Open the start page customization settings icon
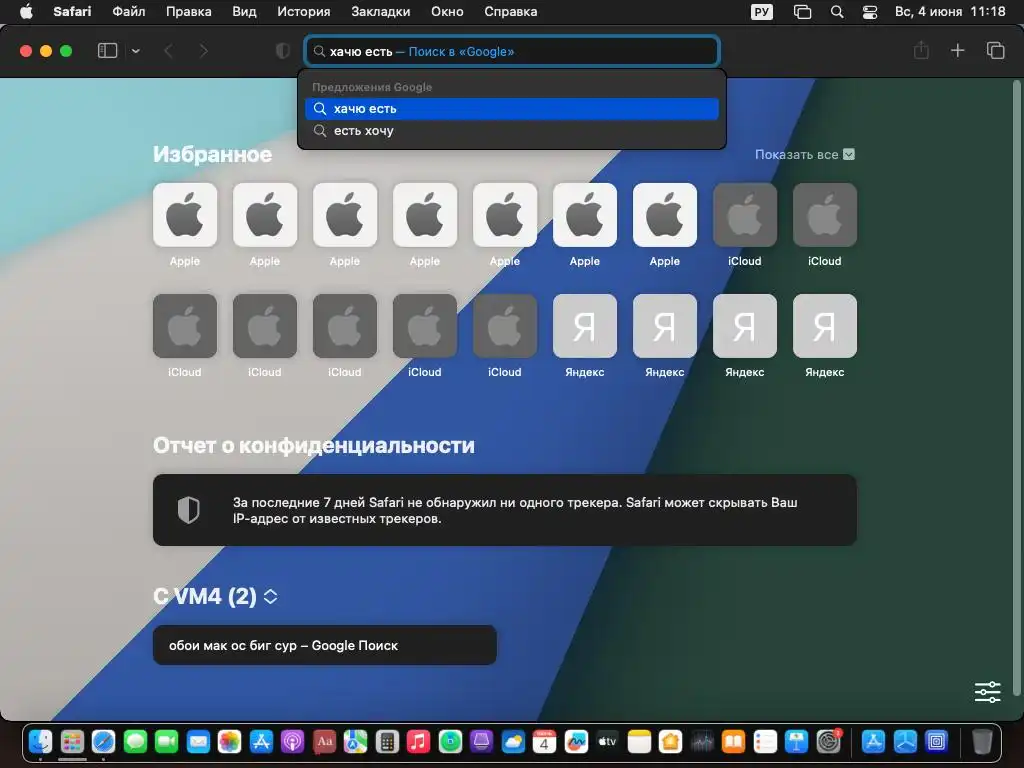This screenshot has width=1024, height=768. (987, 692)
